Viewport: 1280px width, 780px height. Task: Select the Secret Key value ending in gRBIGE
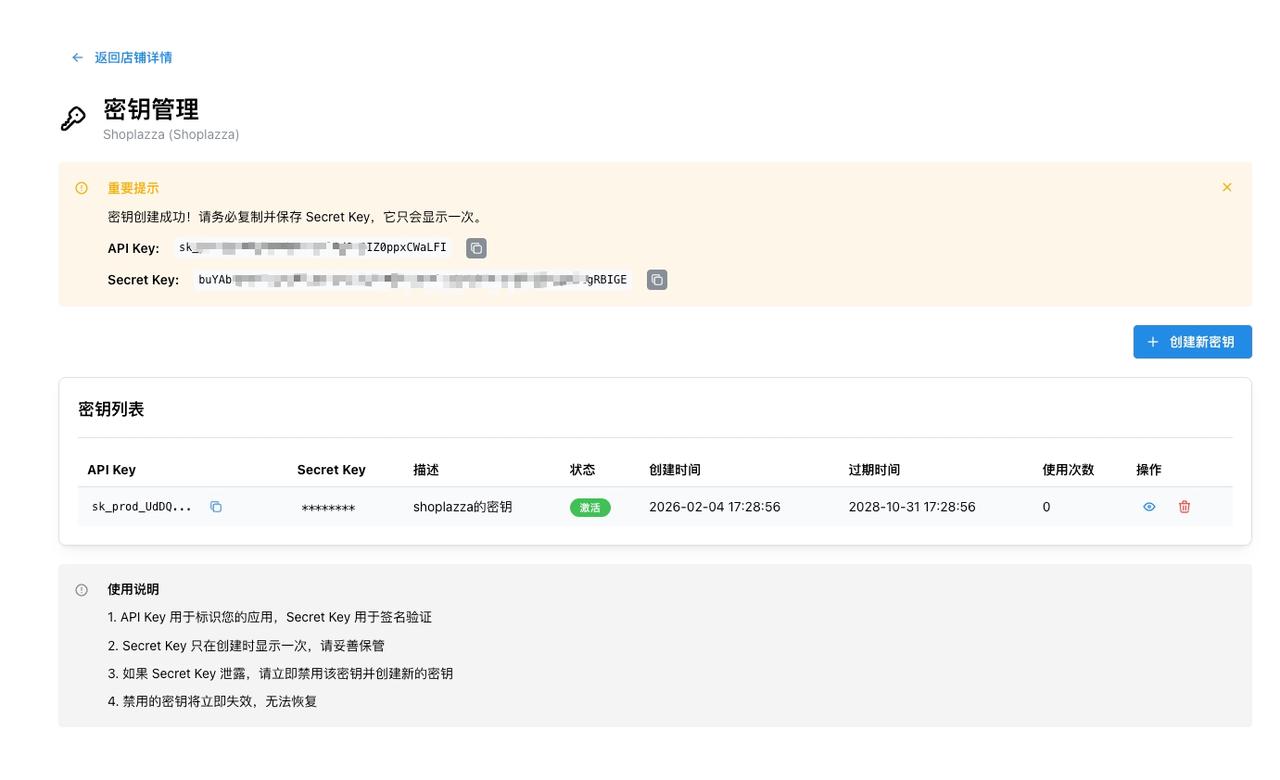pyautogui.click(x=412, y=280)
